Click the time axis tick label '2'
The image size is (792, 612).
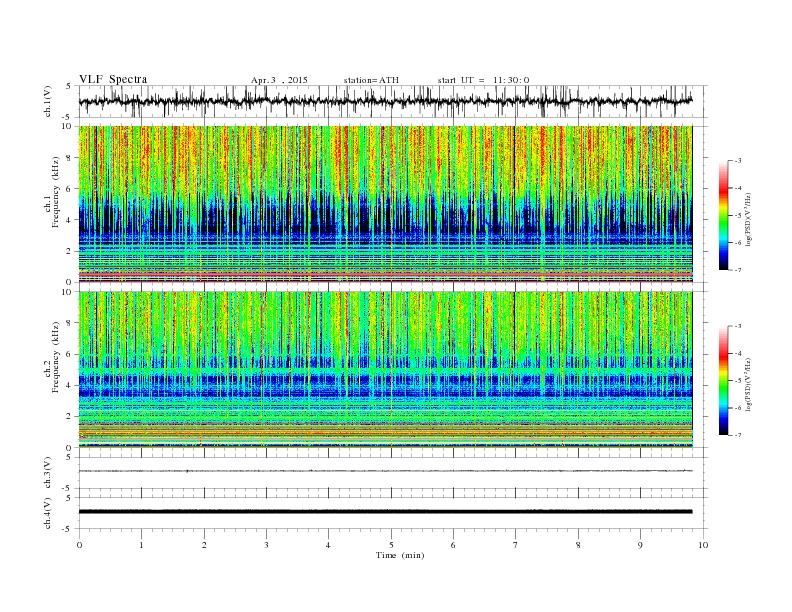[204, 545]
